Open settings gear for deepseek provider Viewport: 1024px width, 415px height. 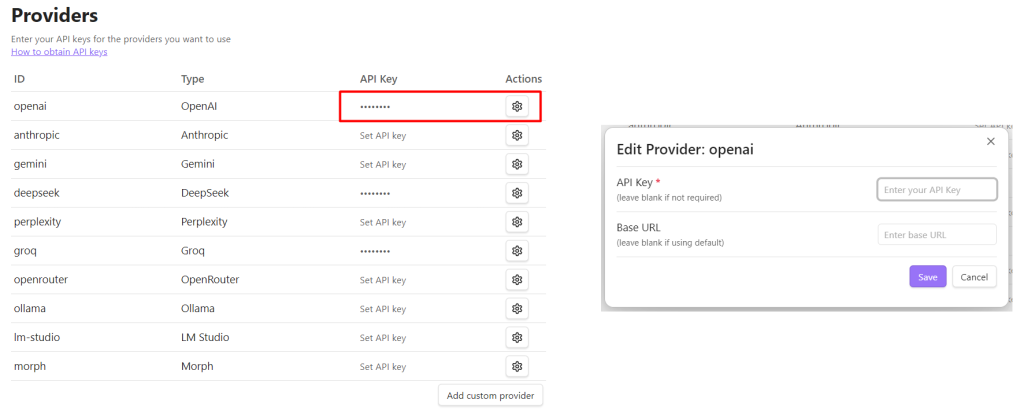tap(517, 193)
